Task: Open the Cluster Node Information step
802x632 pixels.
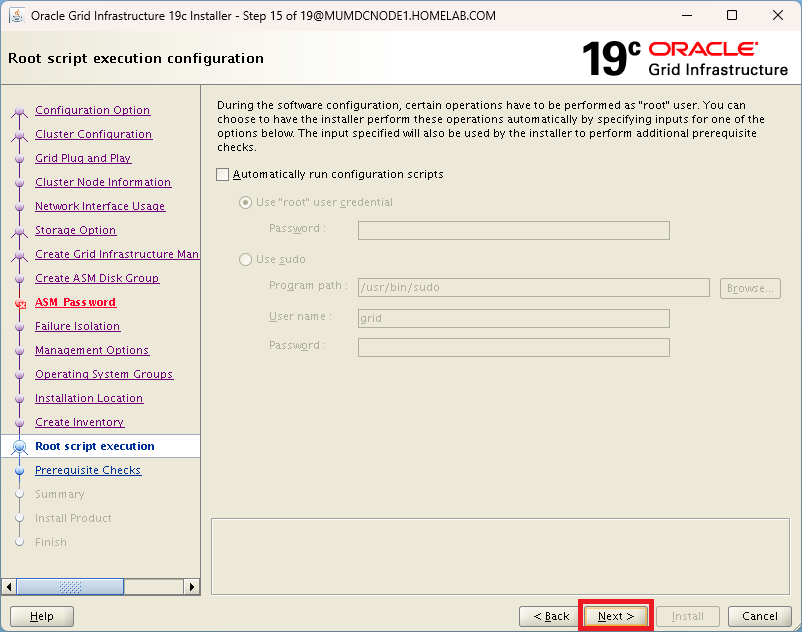Action: click(x=103, y=183)
